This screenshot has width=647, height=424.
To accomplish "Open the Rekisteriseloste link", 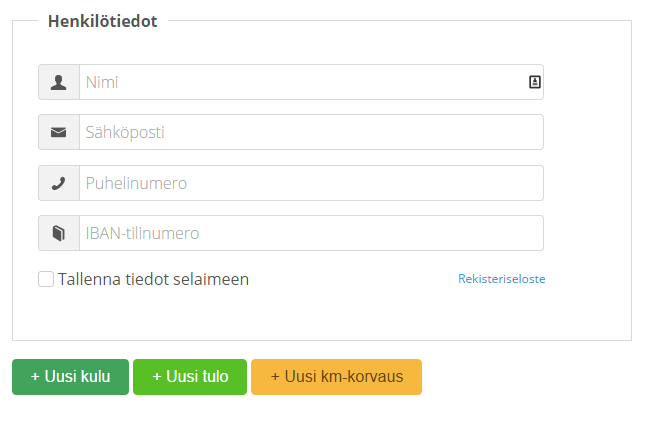I will click(502, 279).
